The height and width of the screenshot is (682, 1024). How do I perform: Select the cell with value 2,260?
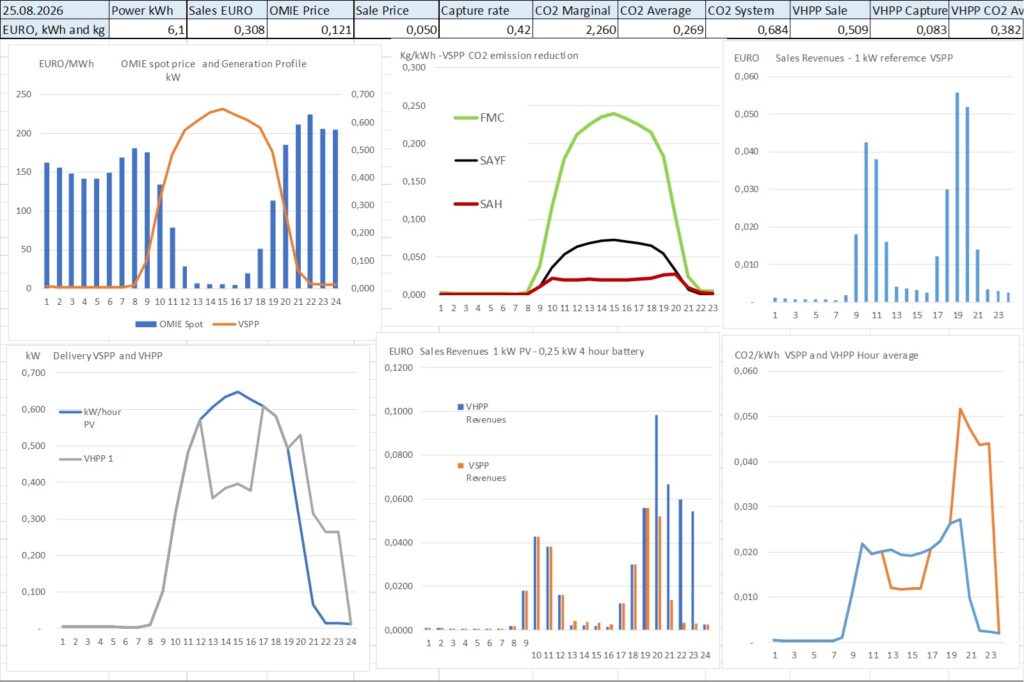[x=575, y=29]
